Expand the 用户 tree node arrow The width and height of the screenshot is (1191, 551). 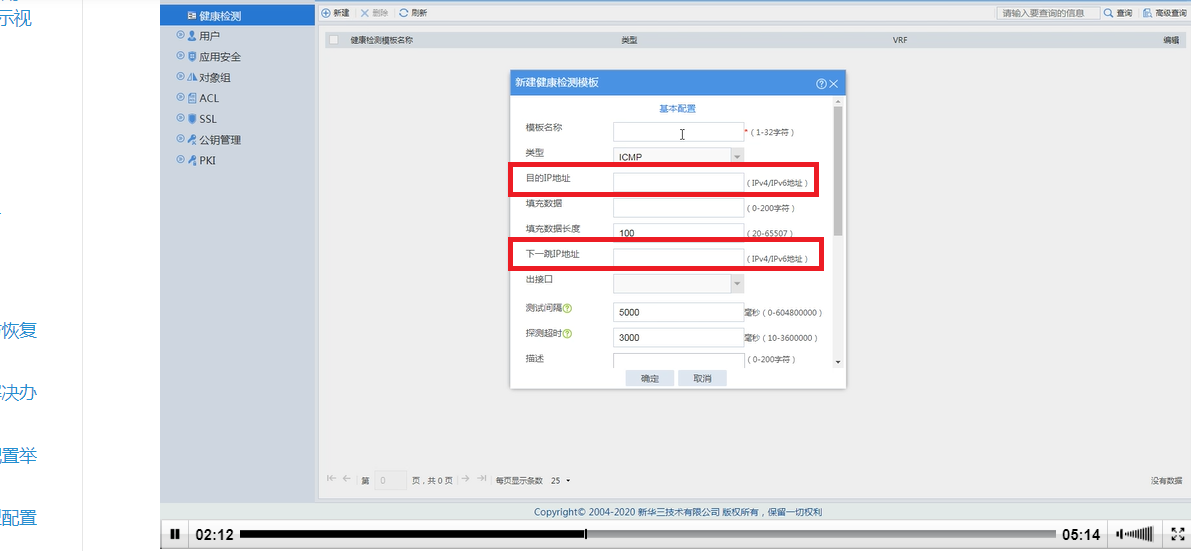[x=180, y=35]
